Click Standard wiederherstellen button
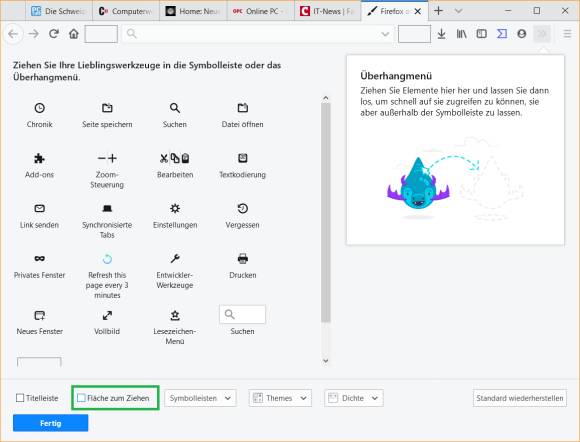The image size is (580, 442). [x=520, y=398]
